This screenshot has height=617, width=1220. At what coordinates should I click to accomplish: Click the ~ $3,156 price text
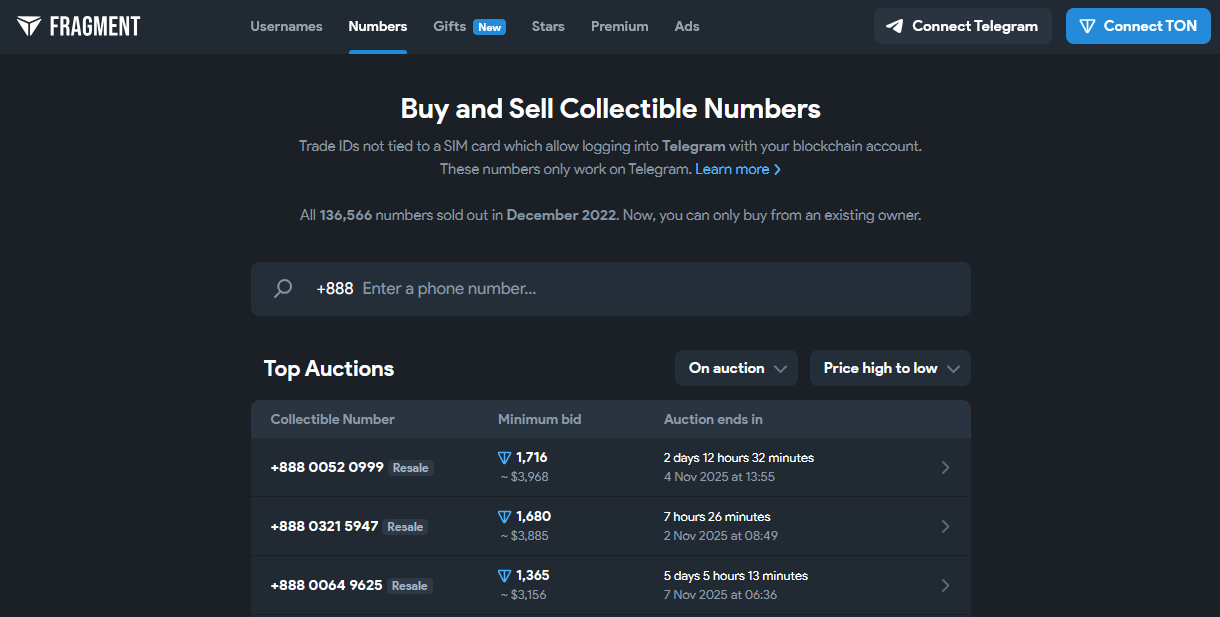[x=524, y=595]
